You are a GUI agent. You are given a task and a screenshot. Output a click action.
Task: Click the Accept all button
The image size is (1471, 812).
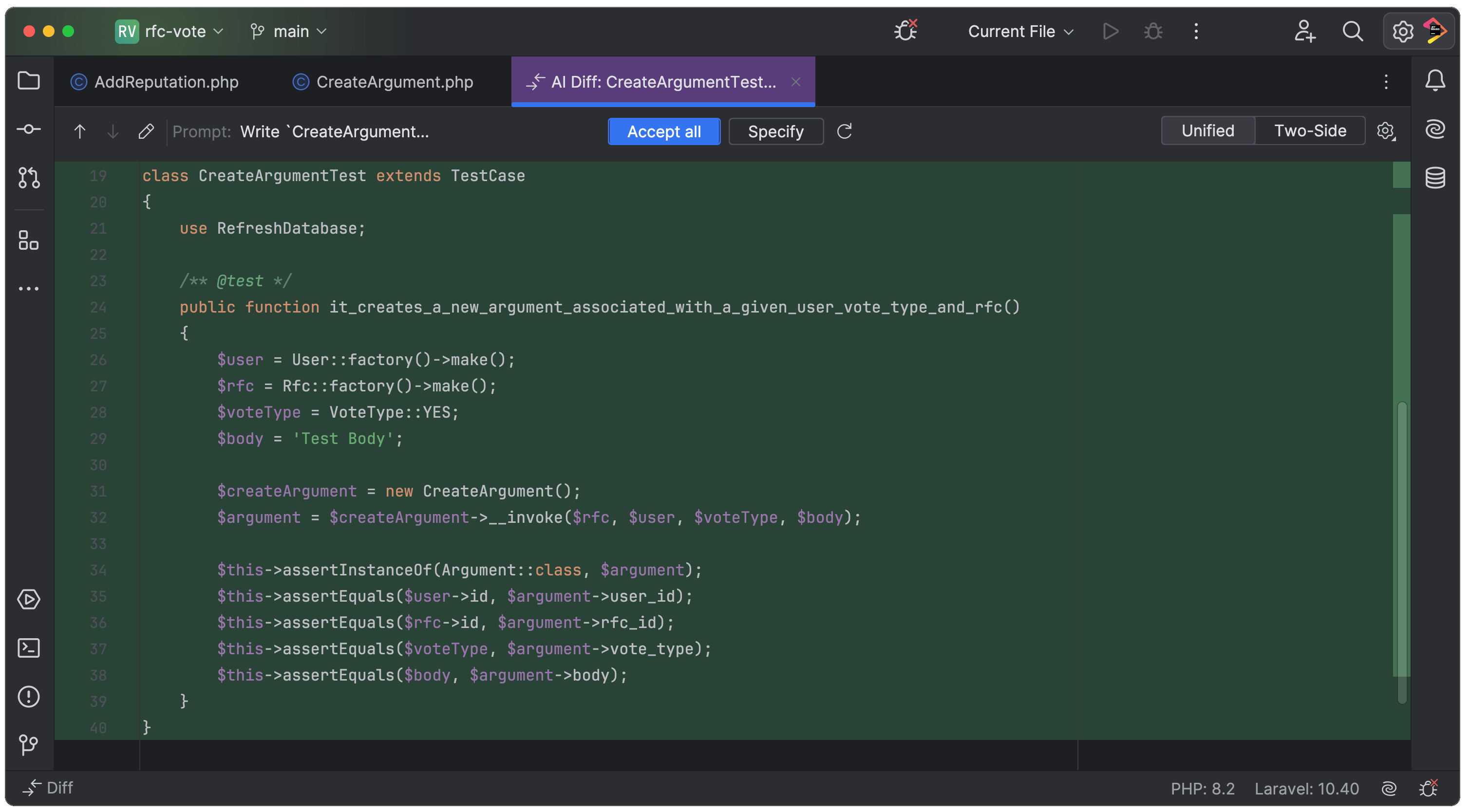pyautogui.click(x=663, y=131)
